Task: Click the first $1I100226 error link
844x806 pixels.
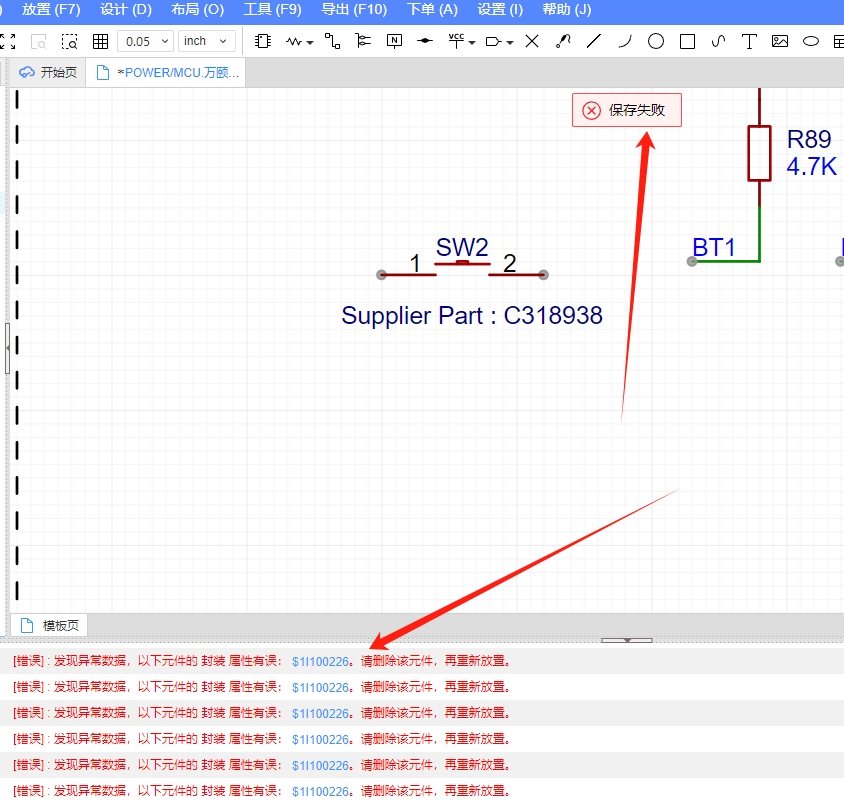Action: pyautogui.click(x=320, y=661)
